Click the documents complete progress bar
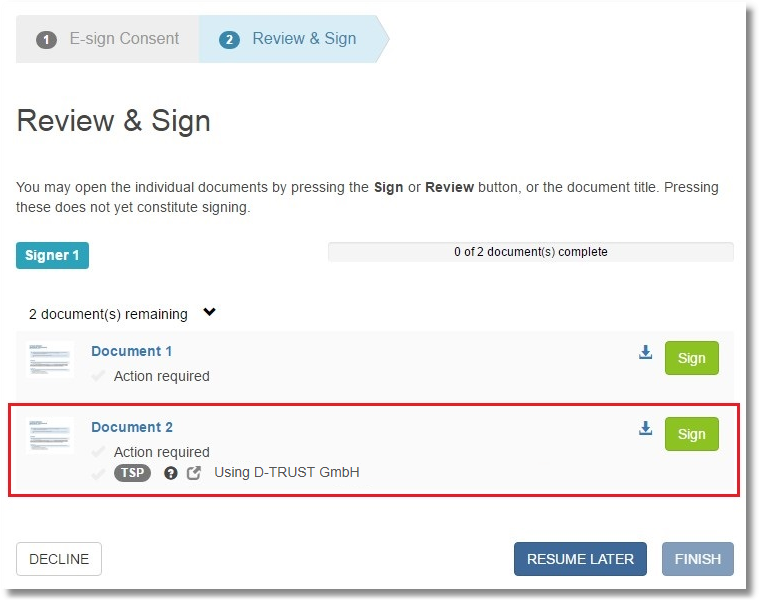 (x=530, y=252)
